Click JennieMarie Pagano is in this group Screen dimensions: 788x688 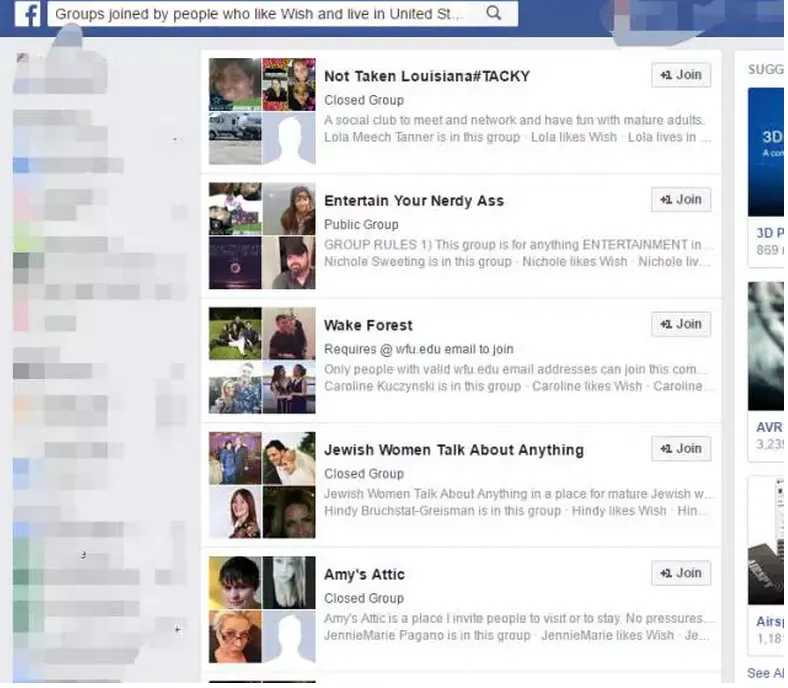(427, 636)
